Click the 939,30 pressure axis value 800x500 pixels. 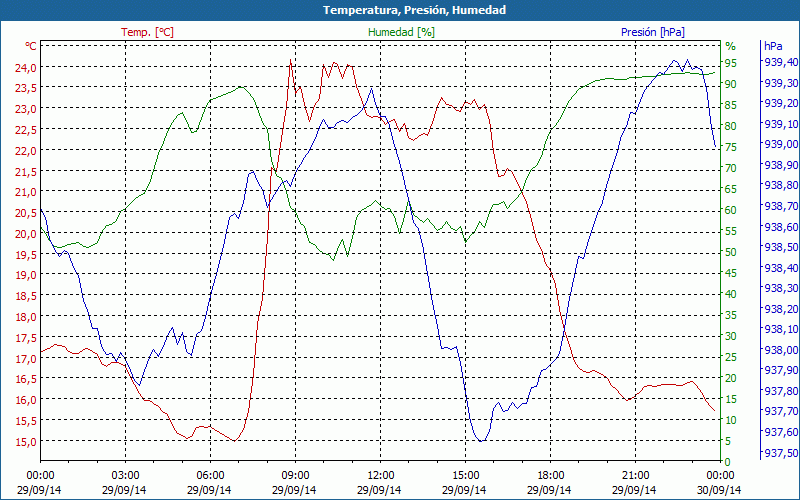(x=781, y=83)
